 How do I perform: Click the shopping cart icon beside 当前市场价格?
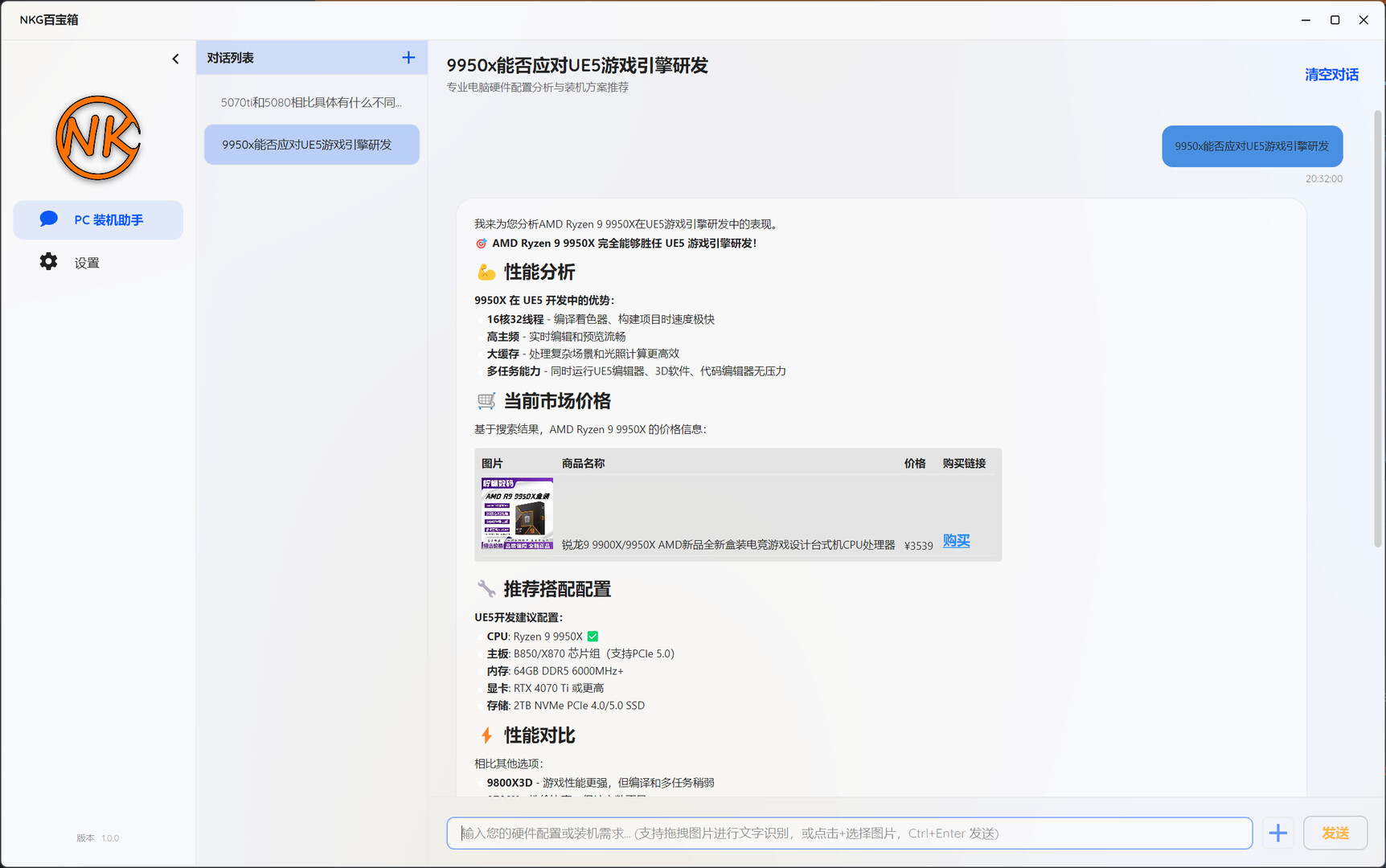coord(486,401)
